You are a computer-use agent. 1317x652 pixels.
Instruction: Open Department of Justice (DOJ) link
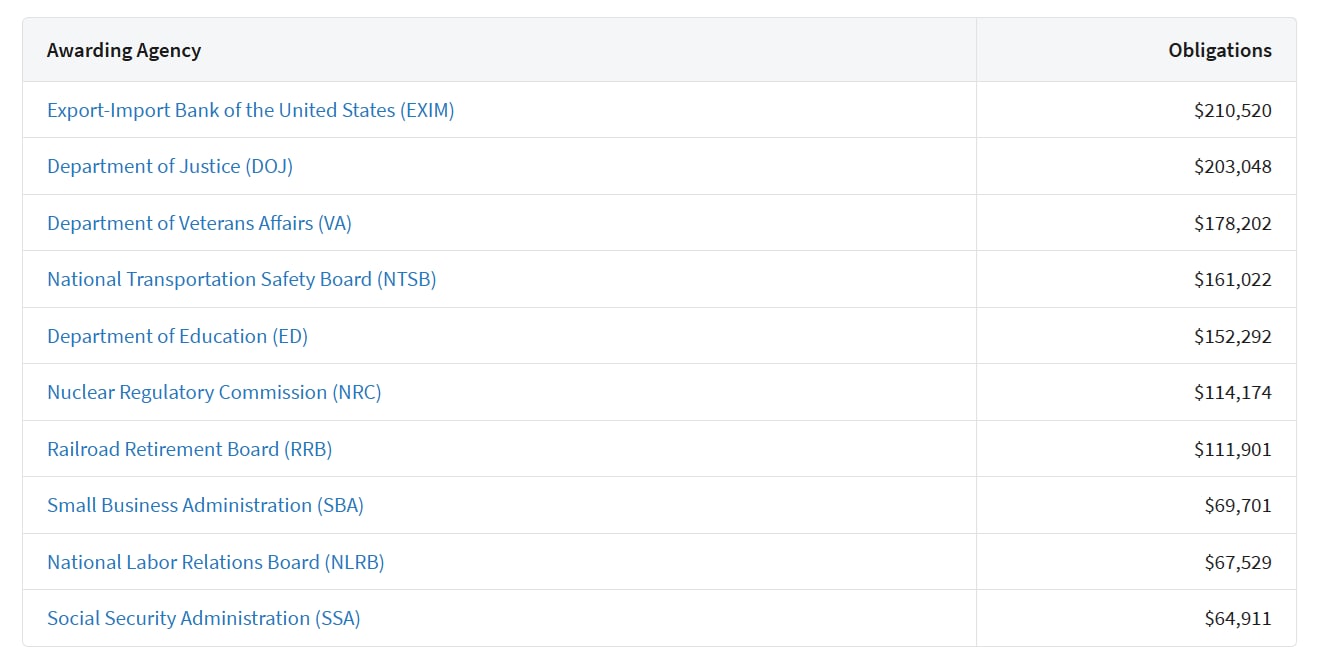click(170, 166)
